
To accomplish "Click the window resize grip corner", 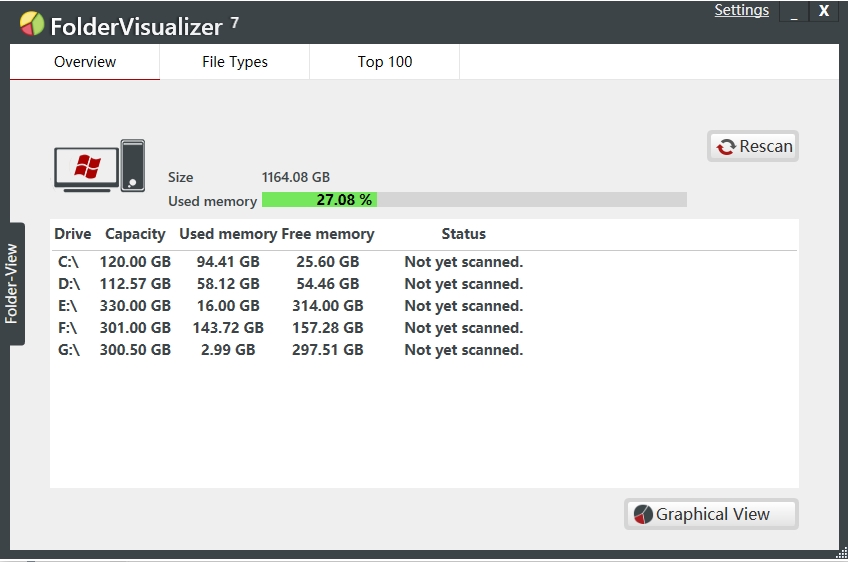I will [x=842, y=553].
